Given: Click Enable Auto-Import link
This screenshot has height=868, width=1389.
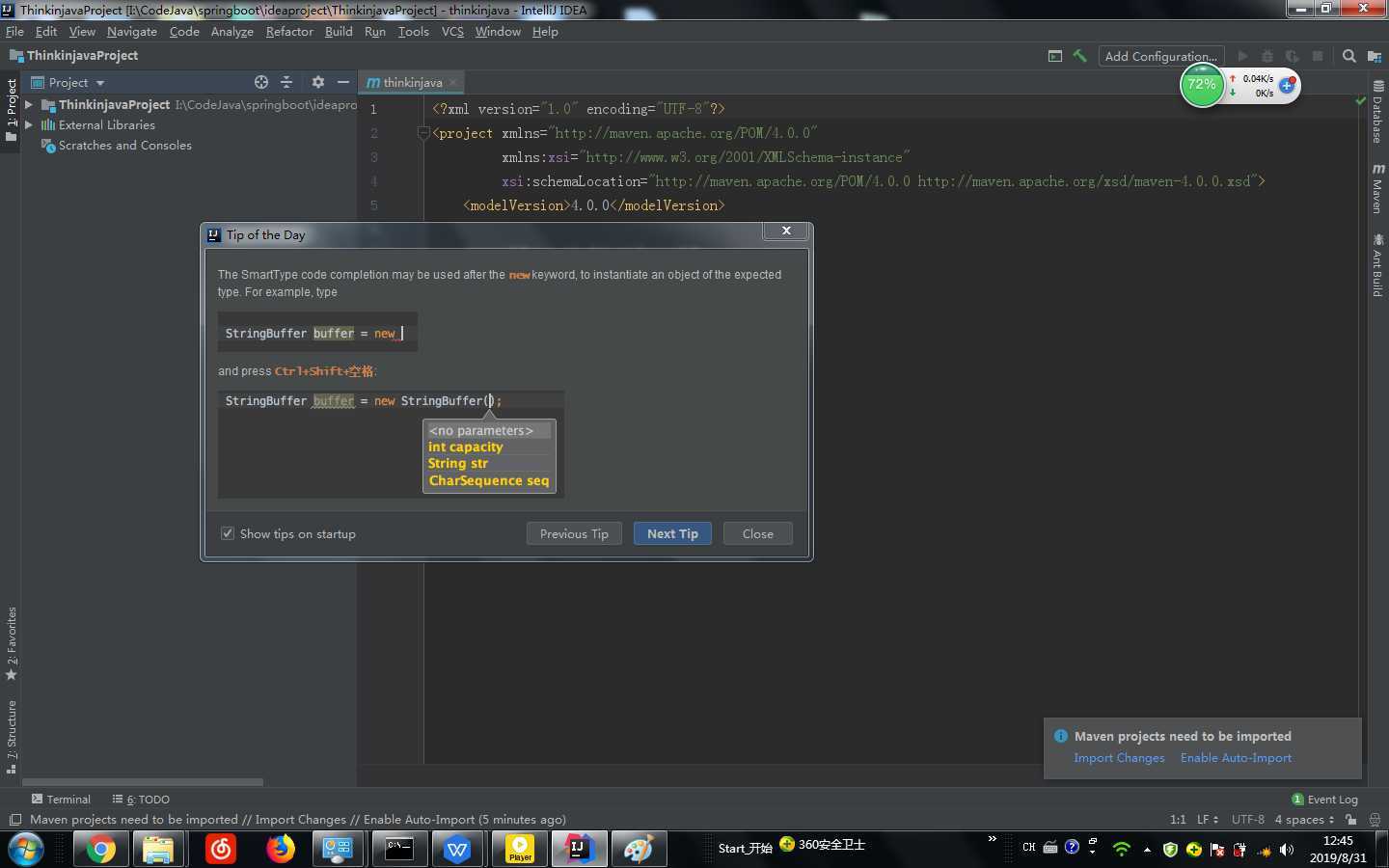Looking at the screenshot, I should click(1236, 758).
